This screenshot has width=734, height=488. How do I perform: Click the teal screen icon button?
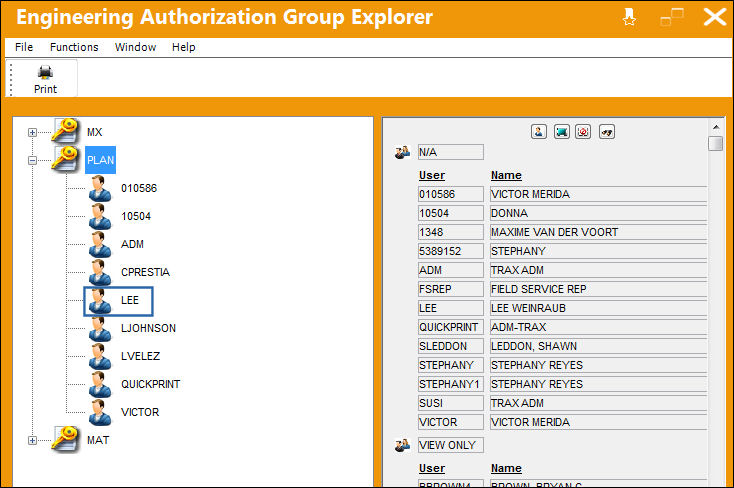[561, 132]
